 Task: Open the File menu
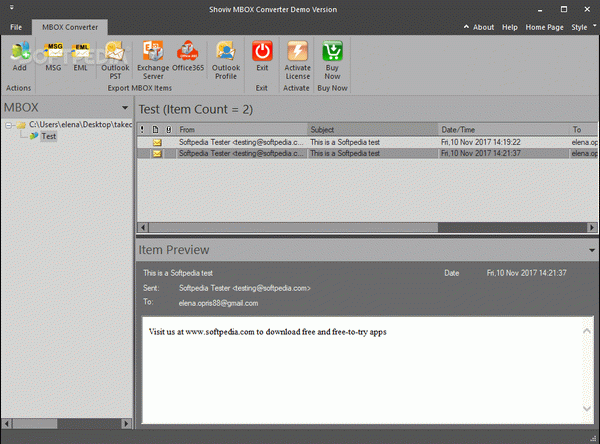(16, 27)
